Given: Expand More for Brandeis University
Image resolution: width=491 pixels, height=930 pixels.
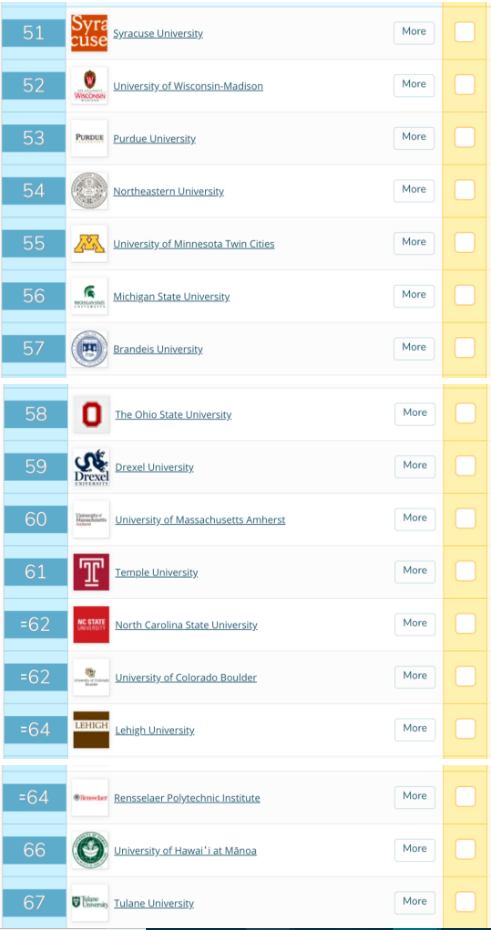Looking at the screenshot, I should coord(414,348).
